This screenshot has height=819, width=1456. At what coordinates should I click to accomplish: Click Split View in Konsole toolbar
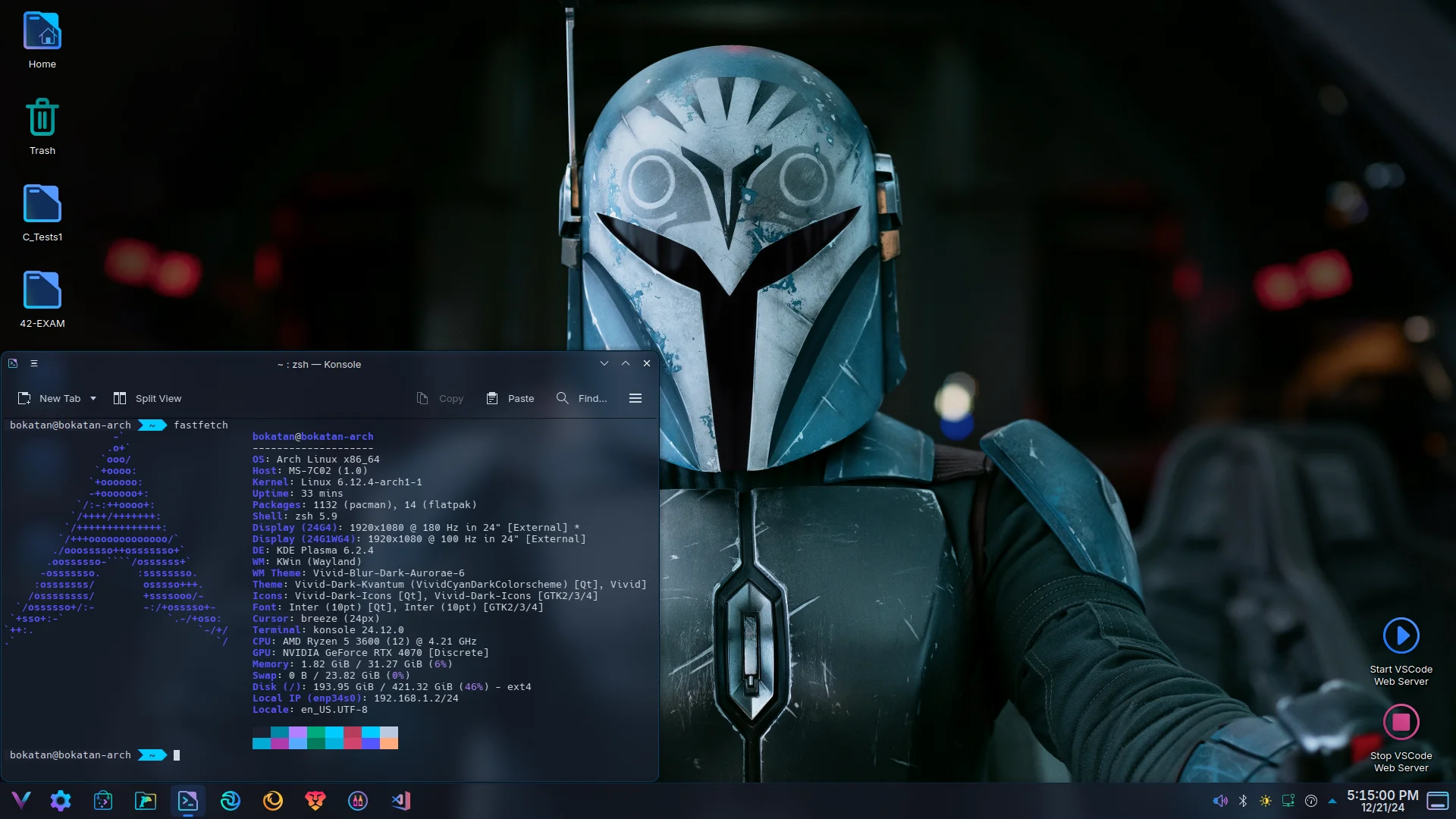[148, 398]
